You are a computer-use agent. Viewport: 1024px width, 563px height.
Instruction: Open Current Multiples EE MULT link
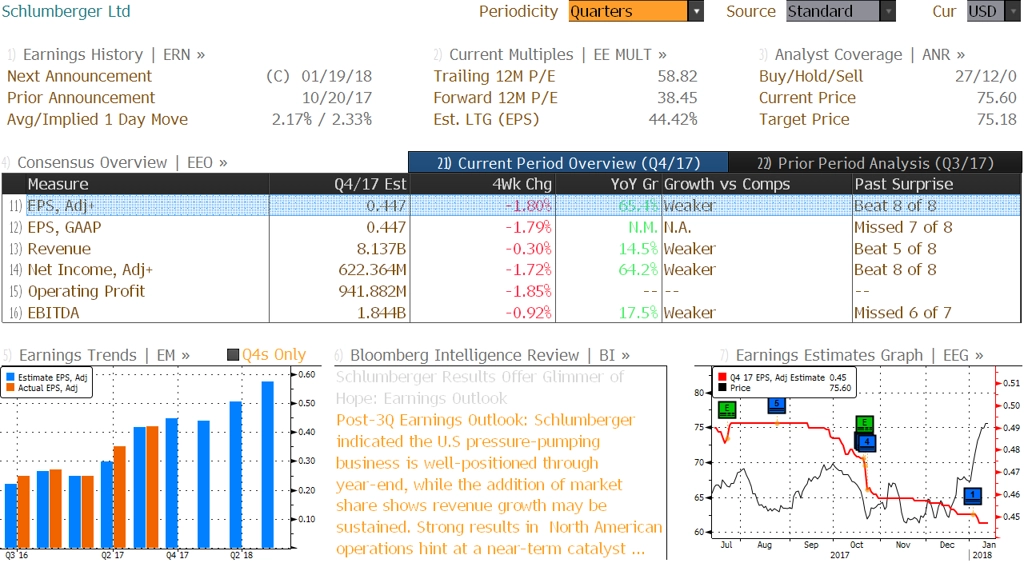tap(558, 54)
